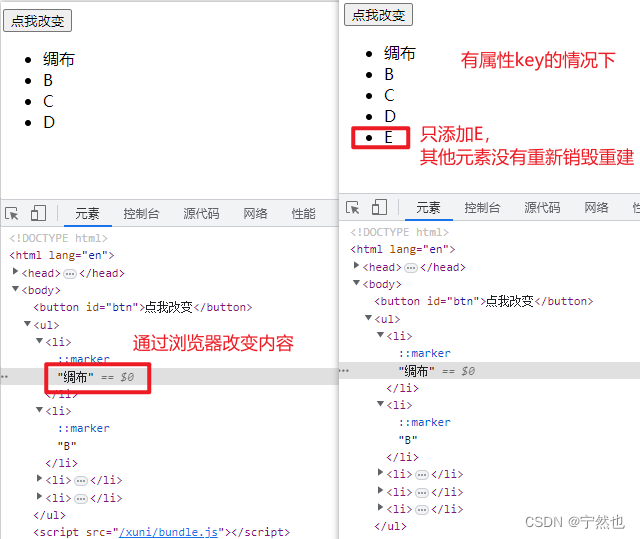Click the left 点我改变 button

coord(38,21)
